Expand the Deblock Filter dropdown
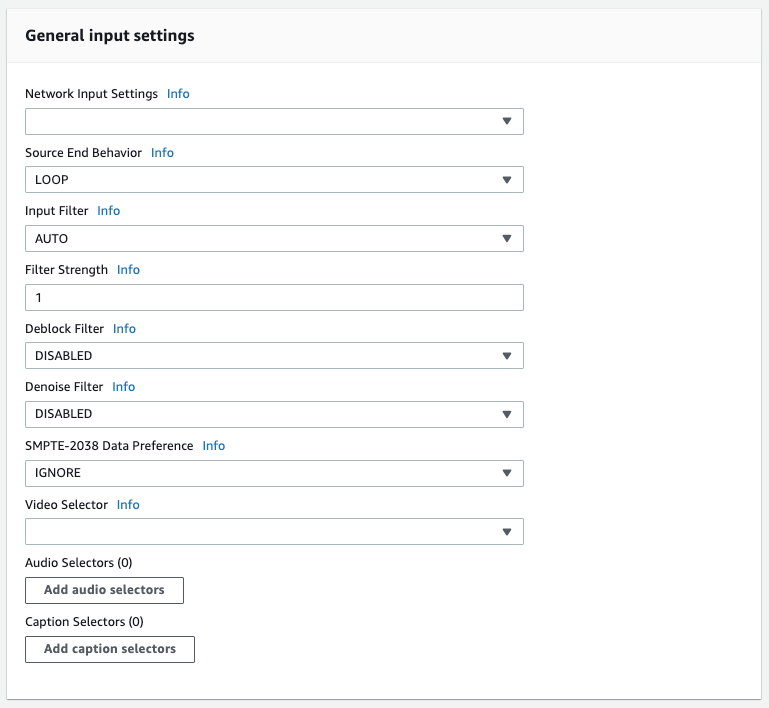 click(x=274, y=356)
